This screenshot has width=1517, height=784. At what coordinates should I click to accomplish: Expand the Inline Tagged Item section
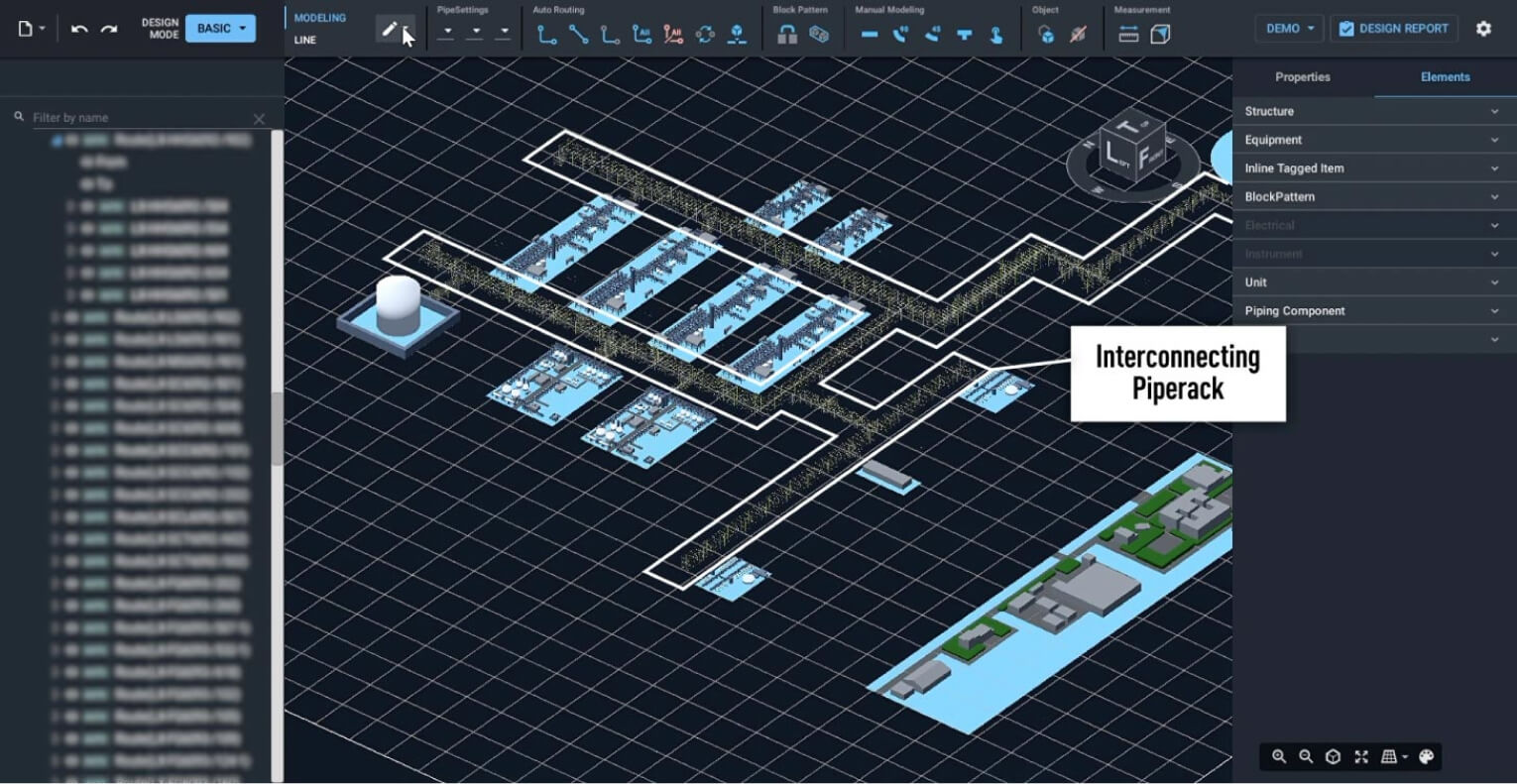pos(1374,168)
